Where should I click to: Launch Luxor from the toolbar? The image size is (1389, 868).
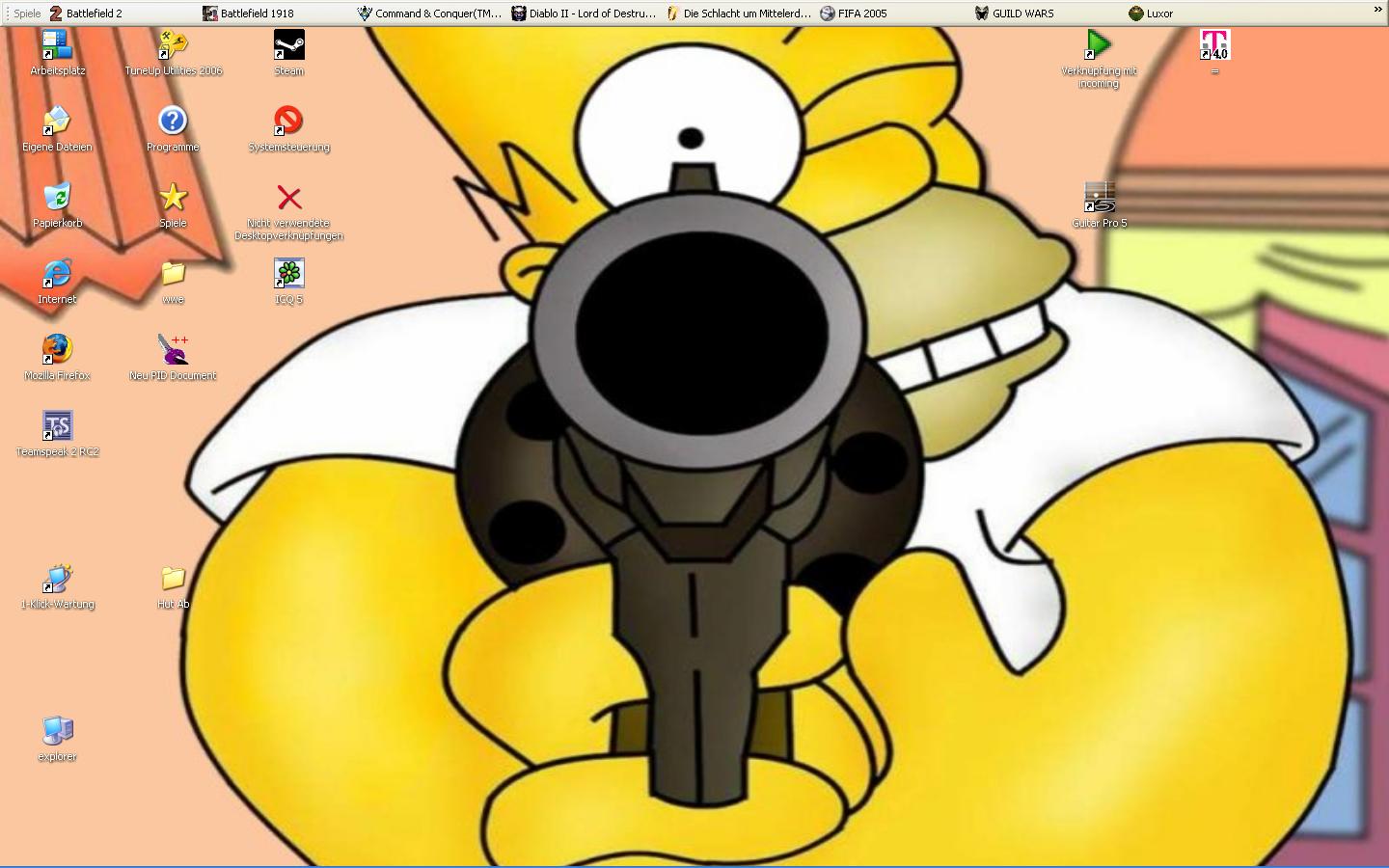[1151, 14]
